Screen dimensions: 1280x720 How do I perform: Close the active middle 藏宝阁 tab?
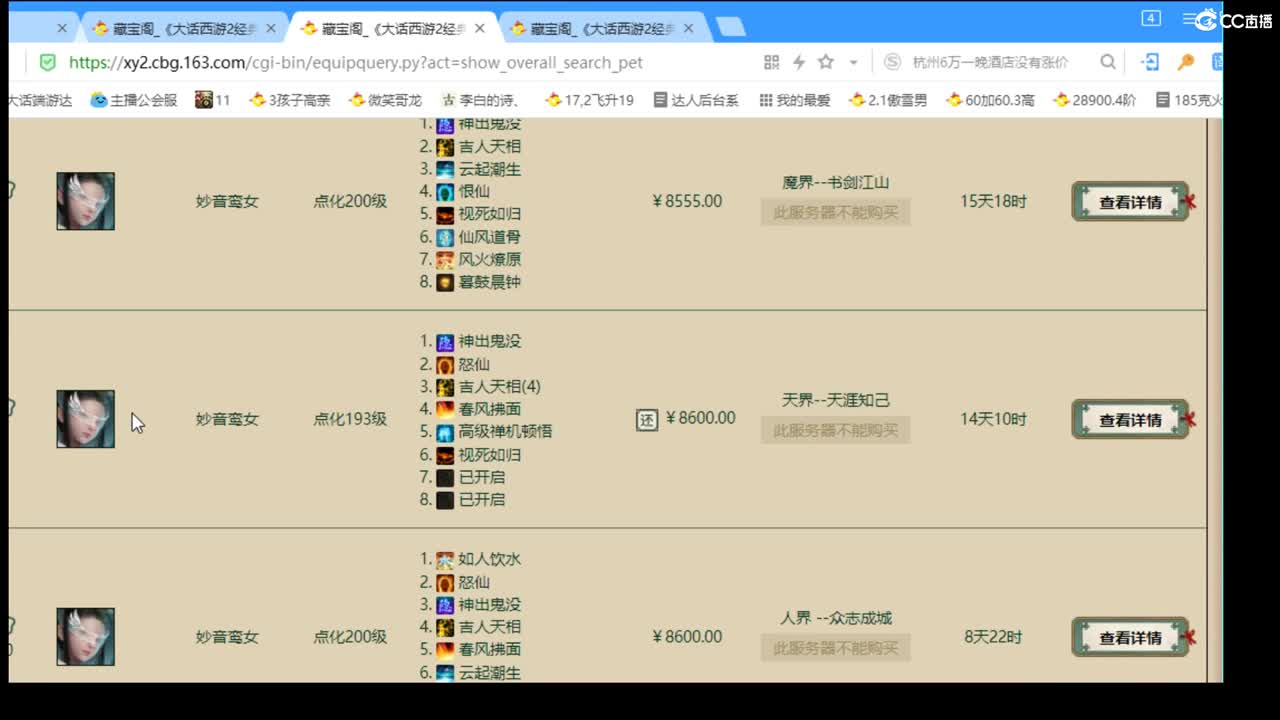point(479,29)
